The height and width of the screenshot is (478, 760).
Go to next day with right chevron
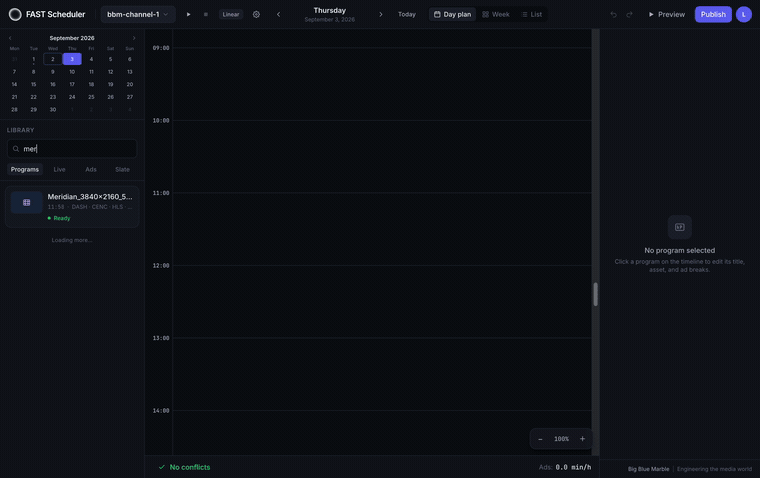point(380,15)
